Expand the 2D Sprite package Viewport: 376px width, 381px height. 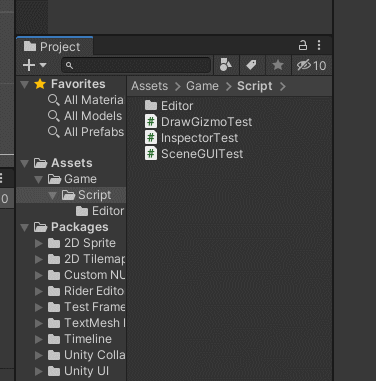(39, 243)
